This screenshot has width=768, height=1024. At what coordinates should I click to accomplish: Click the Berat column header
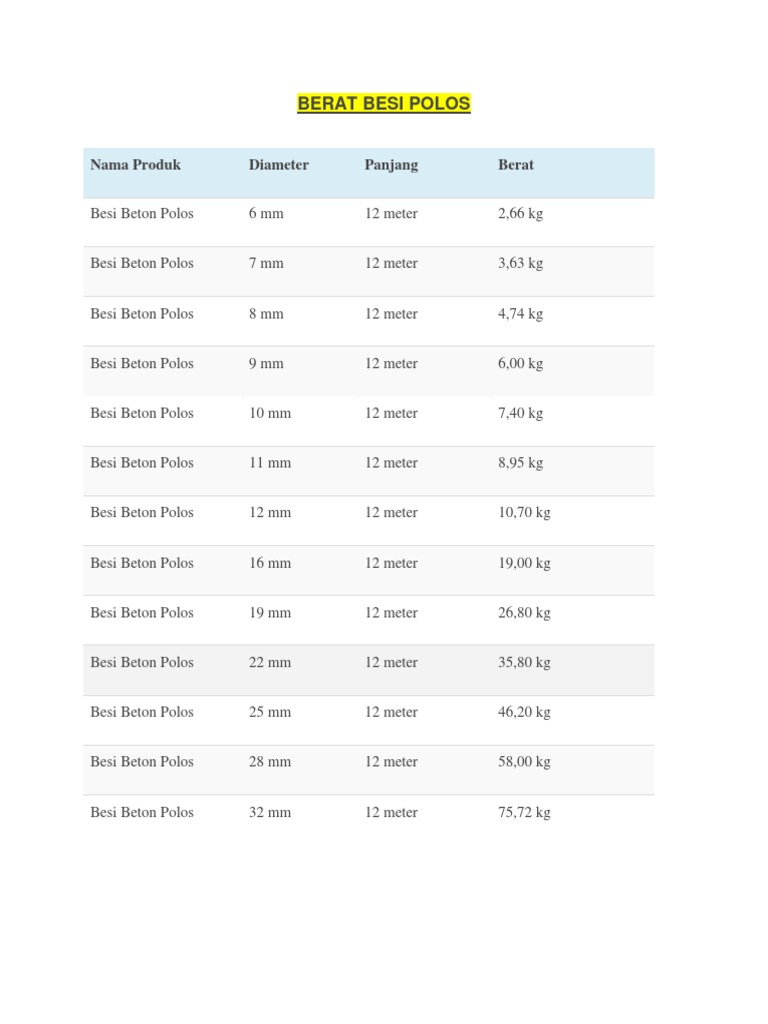click(x=516, y=165)
